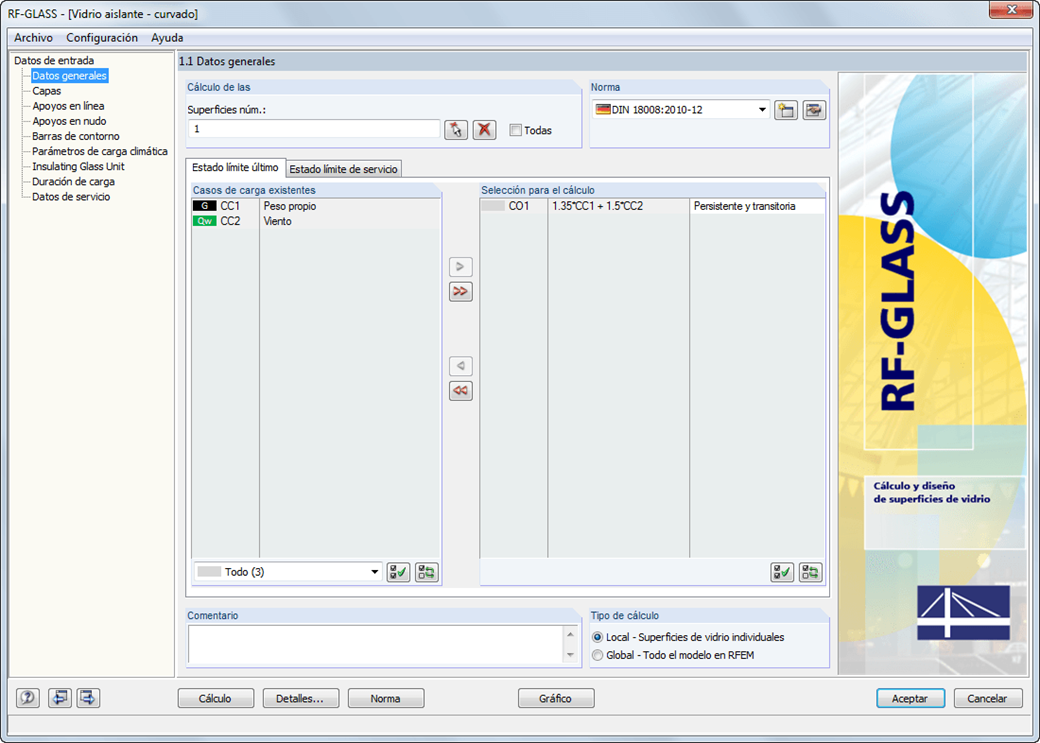Enable the Todas checkbox

[x=515, y=130]
